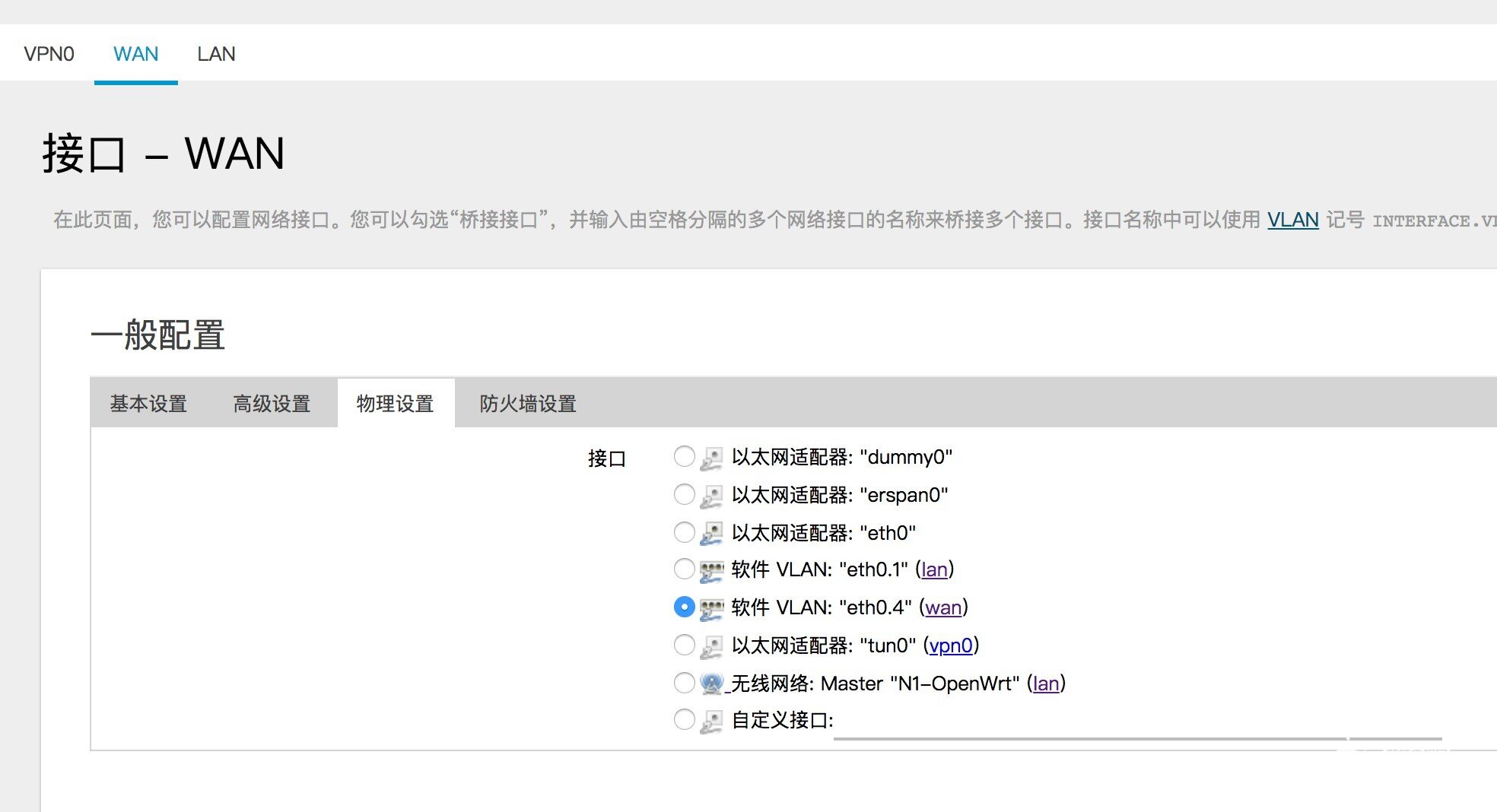Image resolution: width=1497 pixels, height=812 pixels.
Task: Open the WAN interface tab
Action: coord(136,54)
